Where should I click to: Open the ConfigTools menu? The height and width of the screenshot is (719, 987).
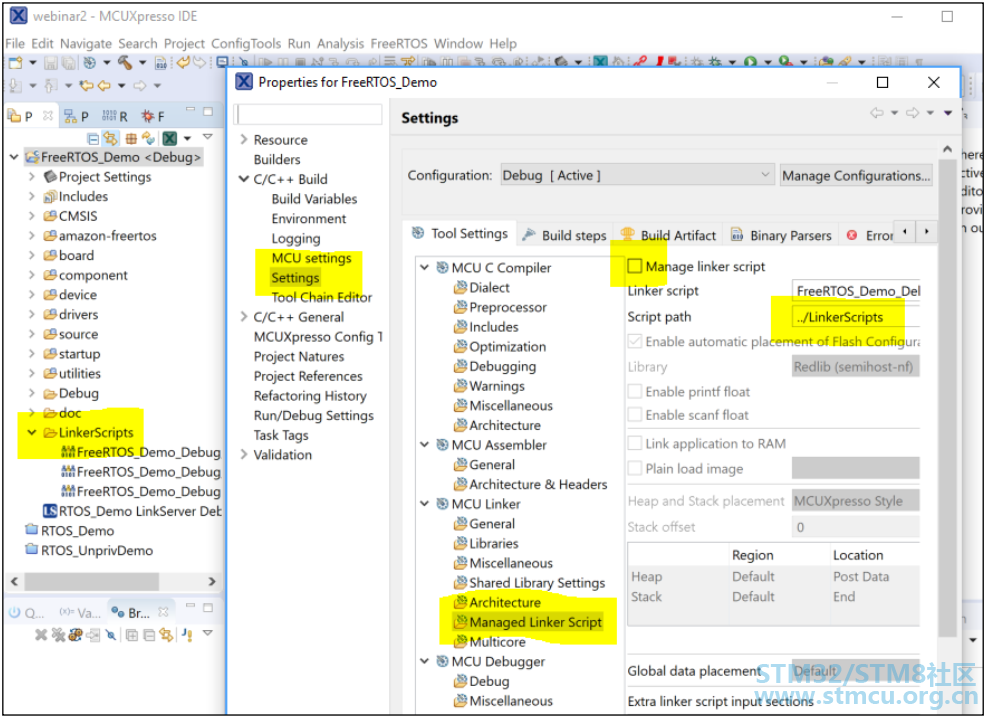[246, 43]
